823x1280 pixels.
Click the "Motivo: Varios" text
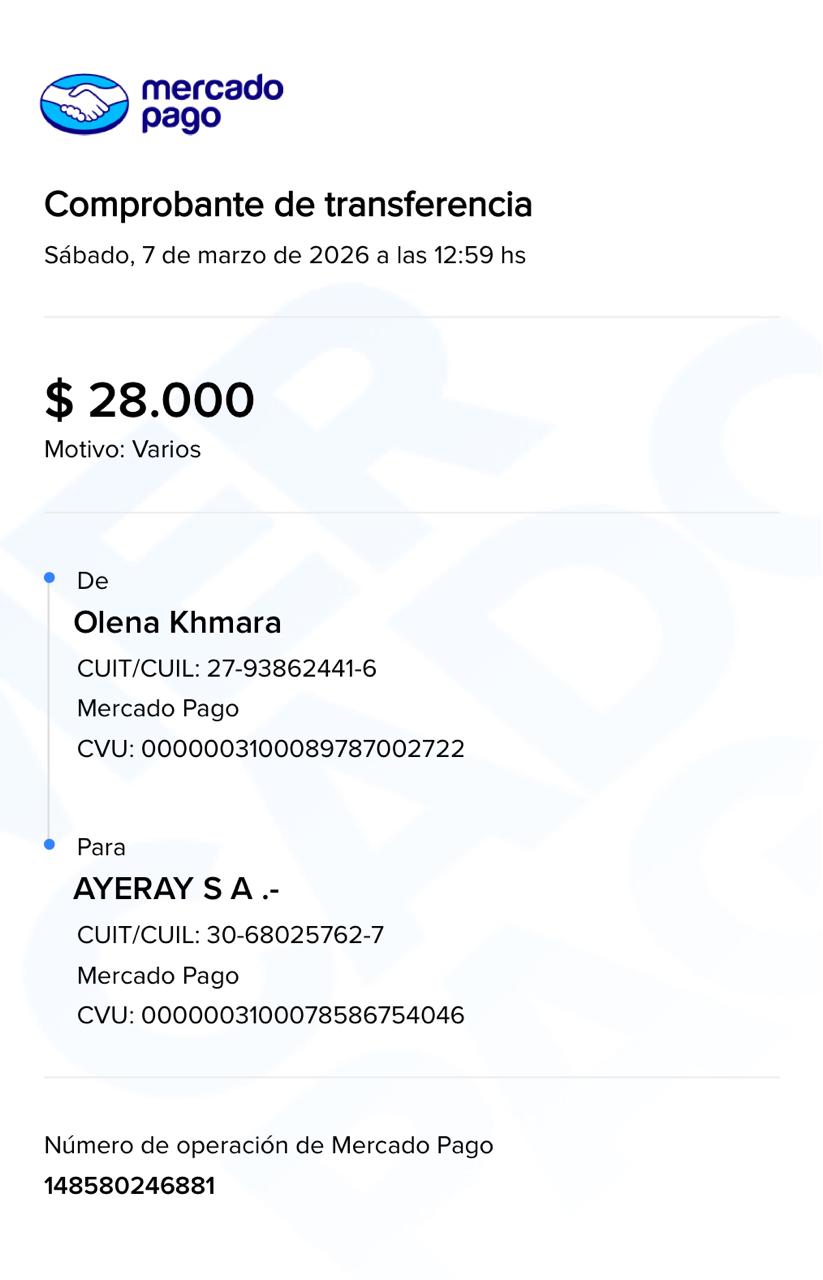point(122,449)
